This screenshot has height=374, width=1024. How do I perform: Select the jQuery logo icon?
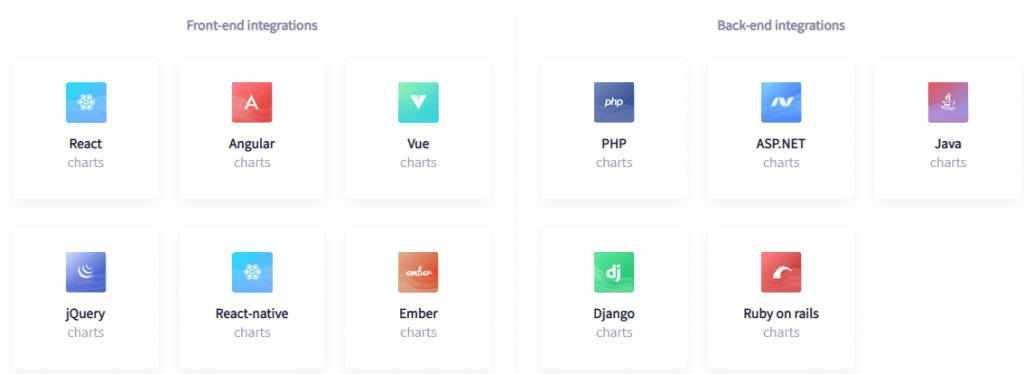pyautogui.click(x=86, y=272)
